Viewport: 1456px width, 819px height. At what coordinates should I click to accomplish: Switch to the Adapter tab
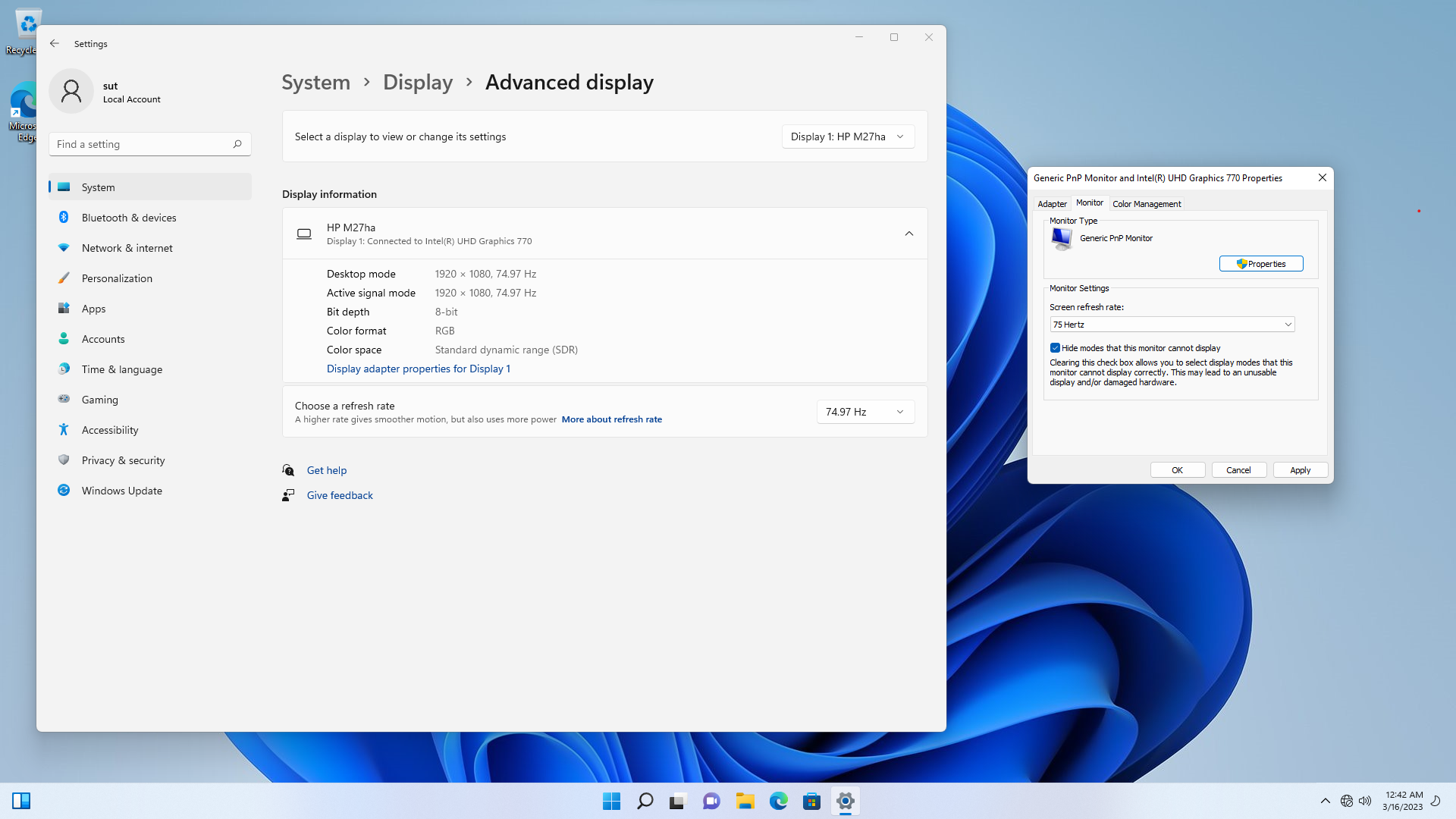(1052, 203)
